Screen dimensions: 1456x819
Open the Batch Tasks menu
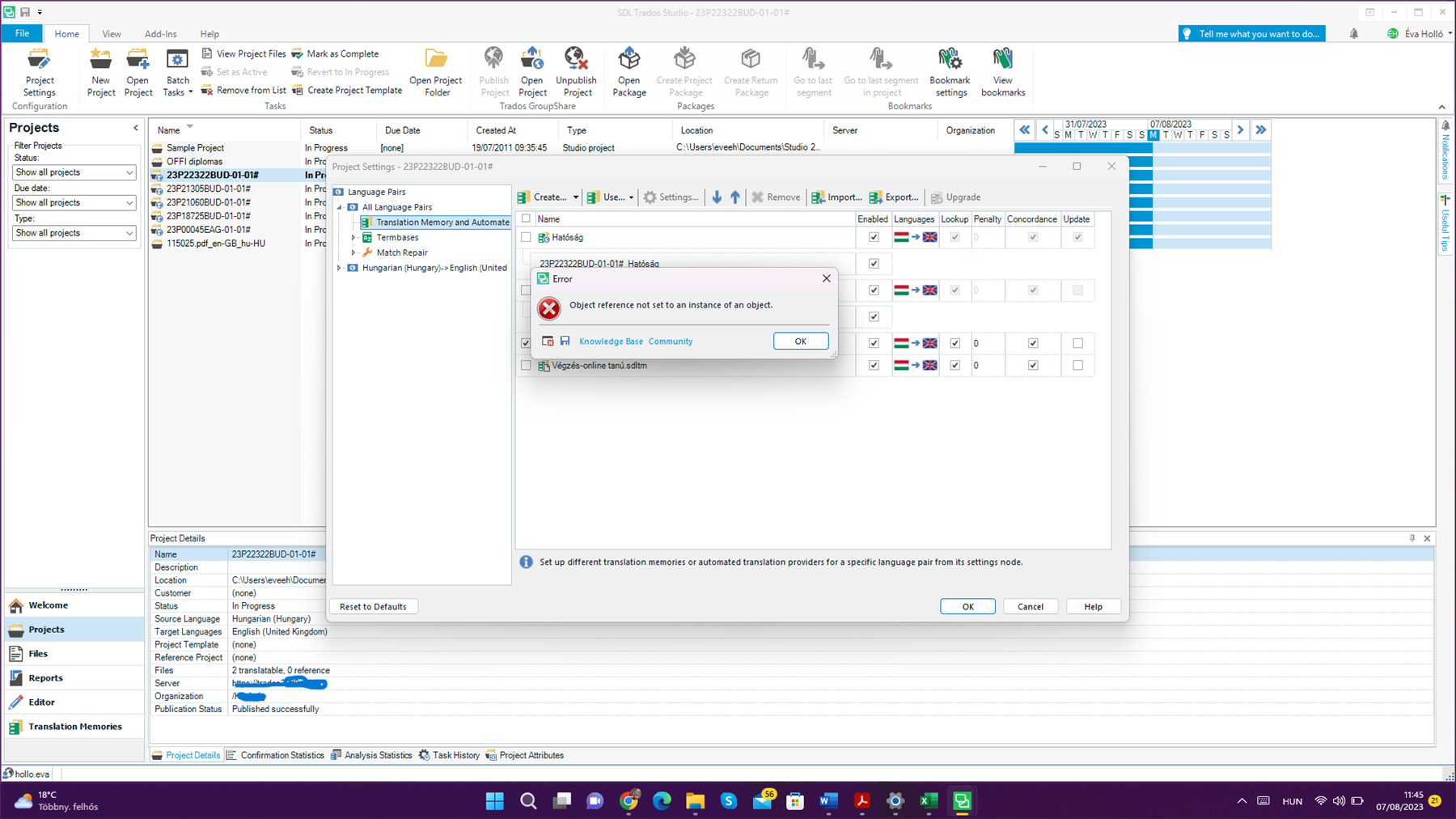(177, 73)
